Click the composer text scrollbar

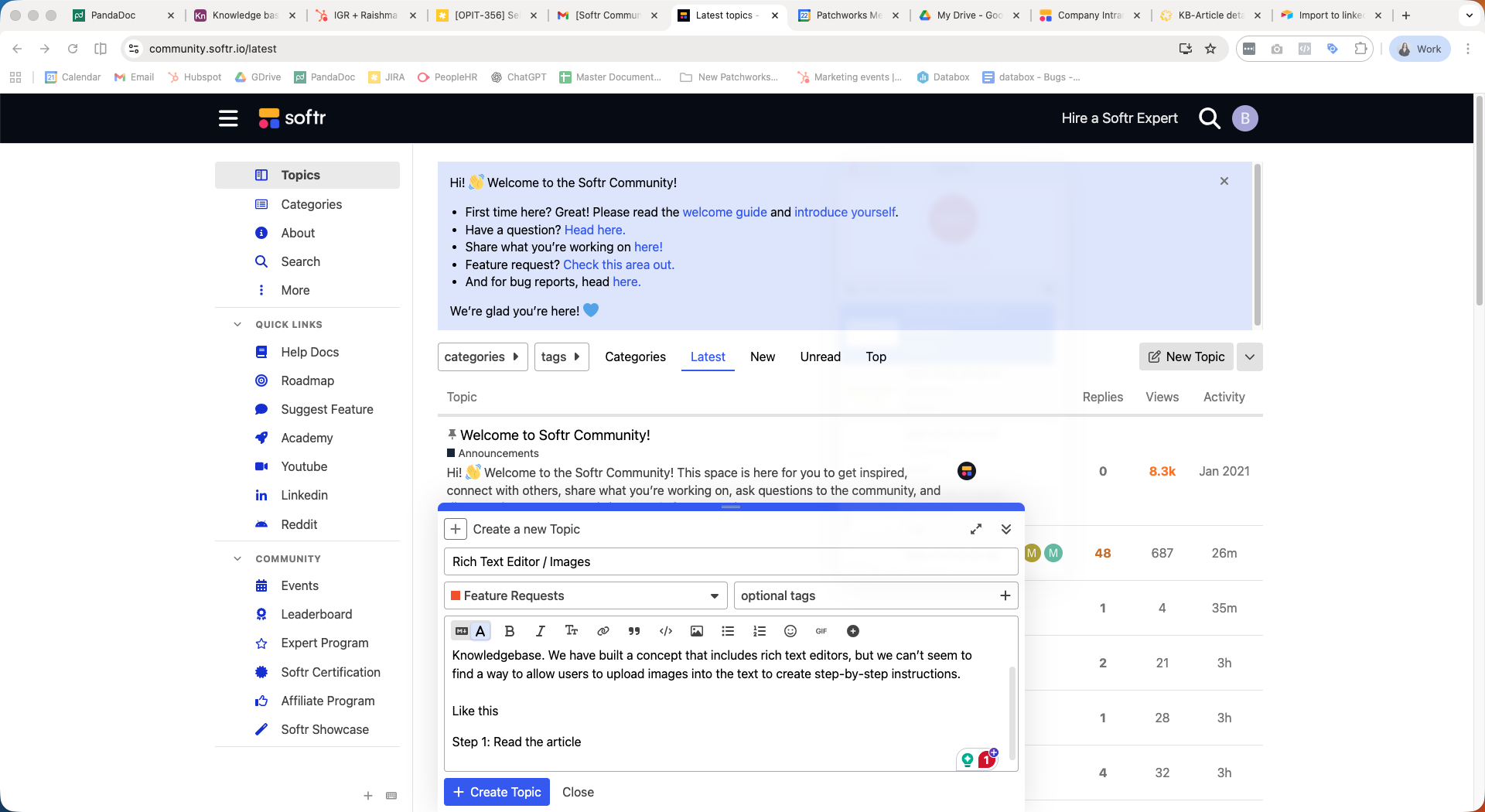[x=1012, y=711]
